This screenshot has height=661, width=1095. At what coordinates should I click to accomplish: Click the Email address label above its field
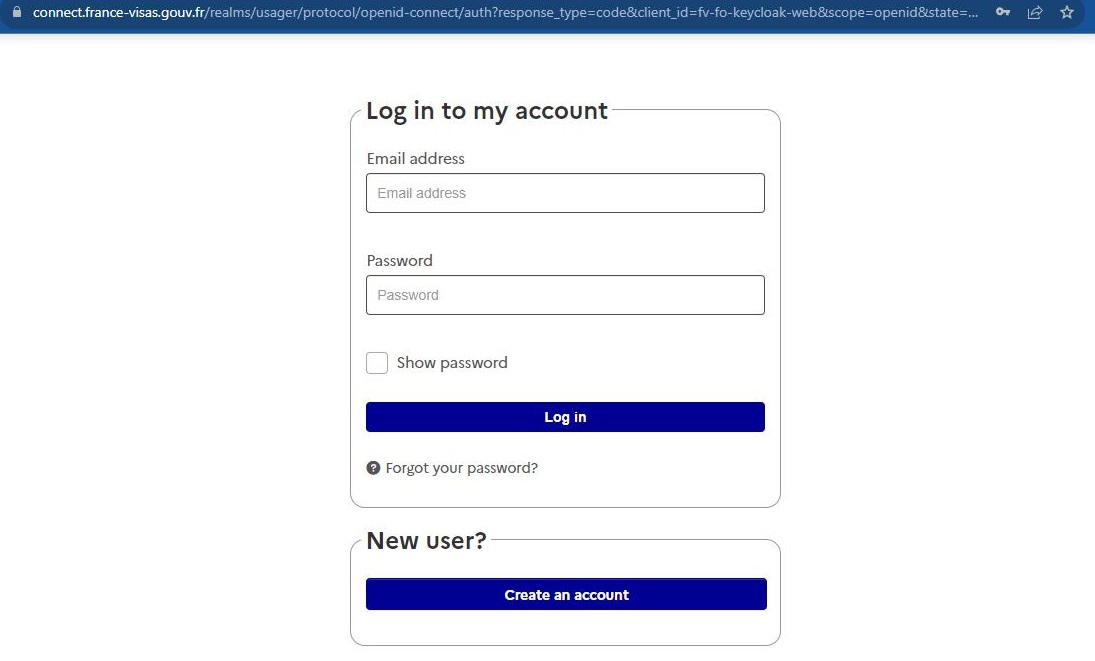coord(416,158)
